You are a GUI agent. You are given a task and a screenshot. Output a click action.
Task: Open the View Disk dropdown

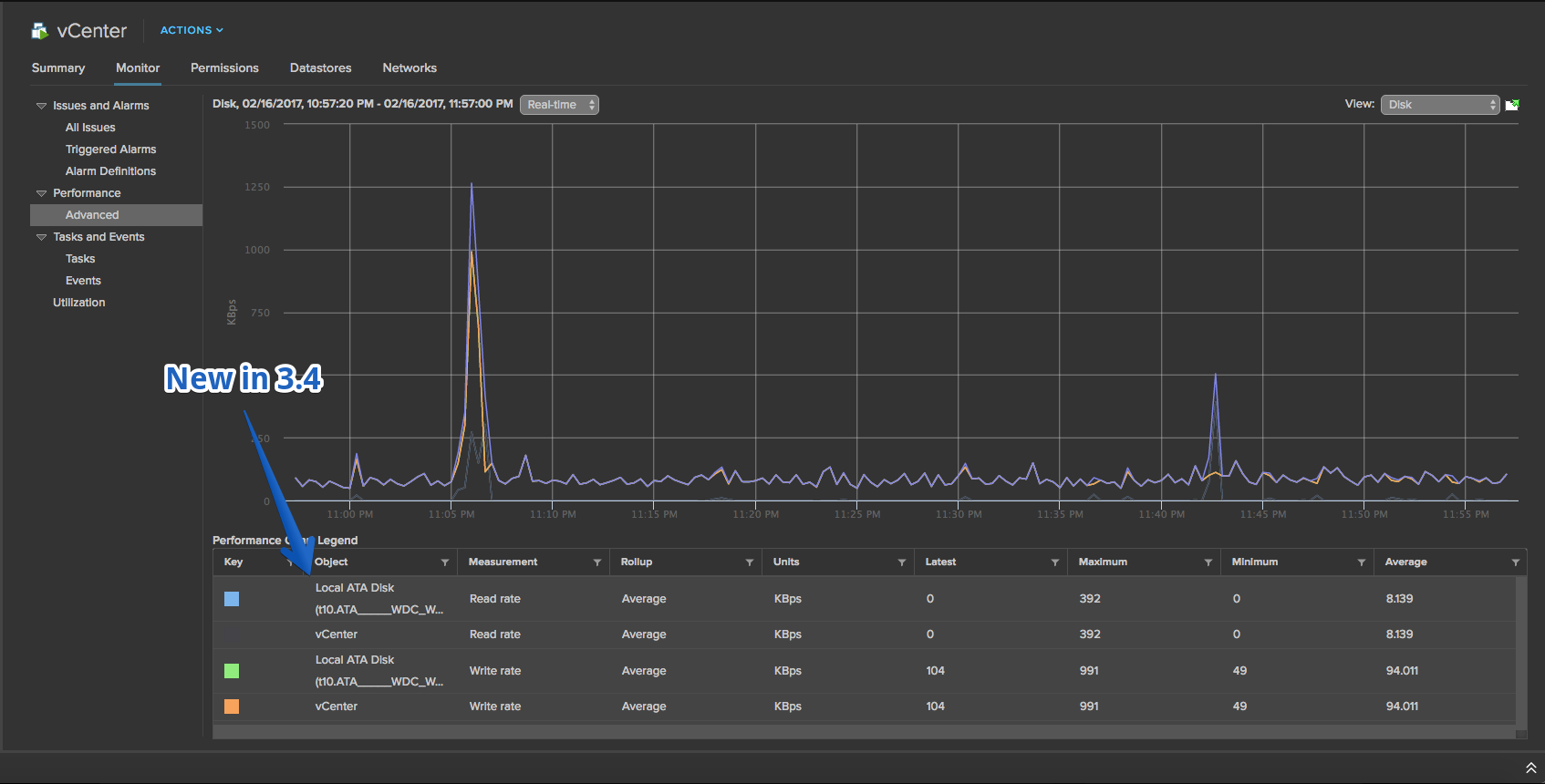click(1440, 105)
